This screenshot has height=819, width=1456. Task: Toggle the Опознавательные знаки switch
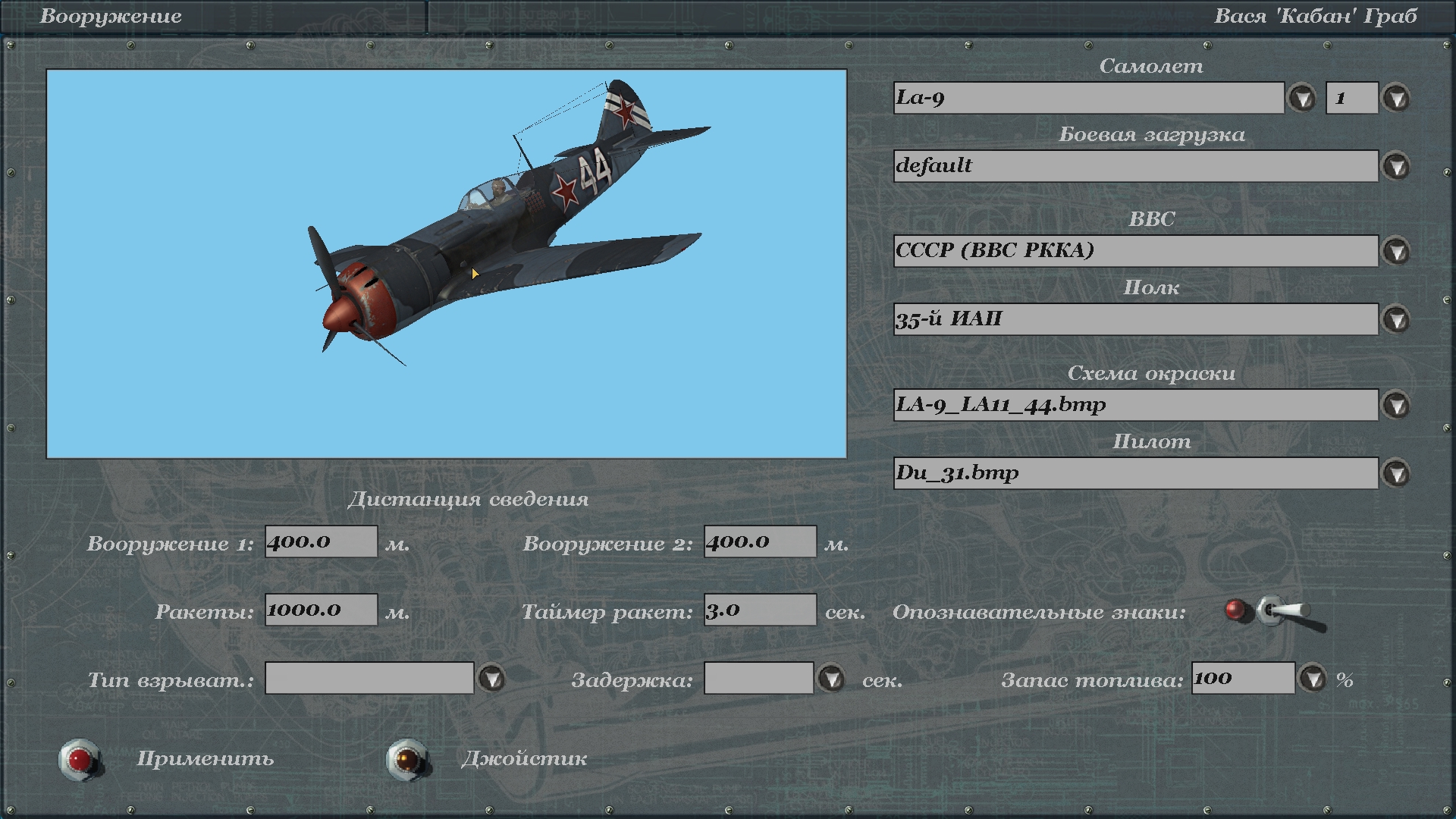(1282, 612)
